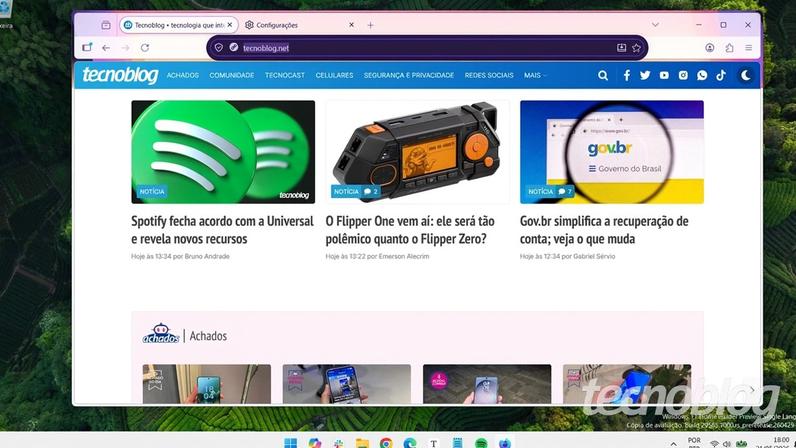
Task: Visit Tecnoblog's Twitter profile
Action: pos(645,75)
